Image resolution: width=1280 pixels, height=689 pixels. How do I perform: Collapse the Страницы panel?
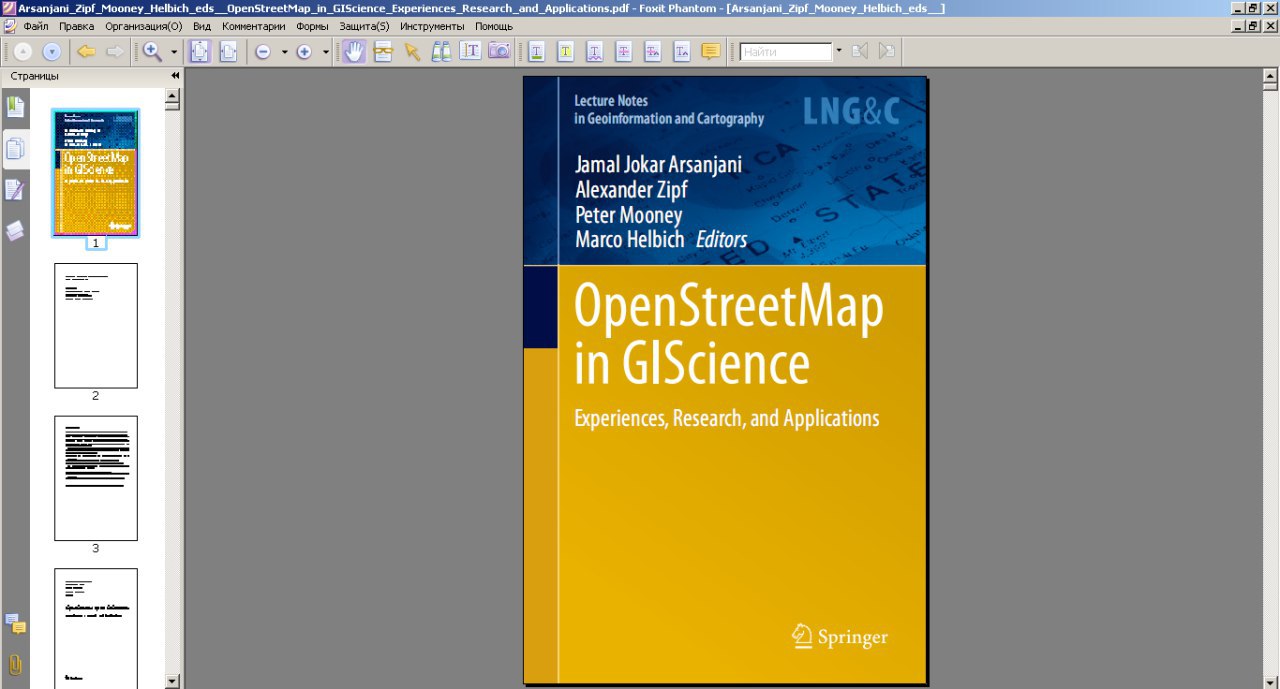pyautogui.click(x=175, y=76)
